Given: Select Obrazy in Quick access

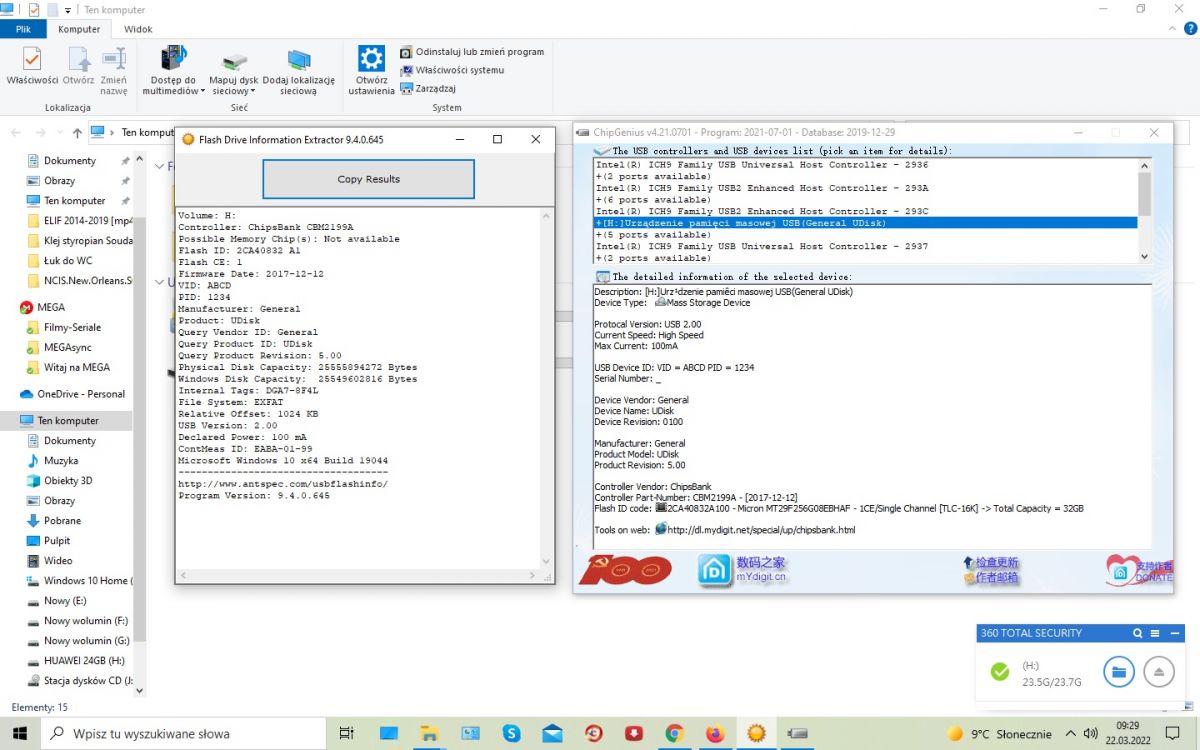Looking at the screenshot, I should (59, 181).
